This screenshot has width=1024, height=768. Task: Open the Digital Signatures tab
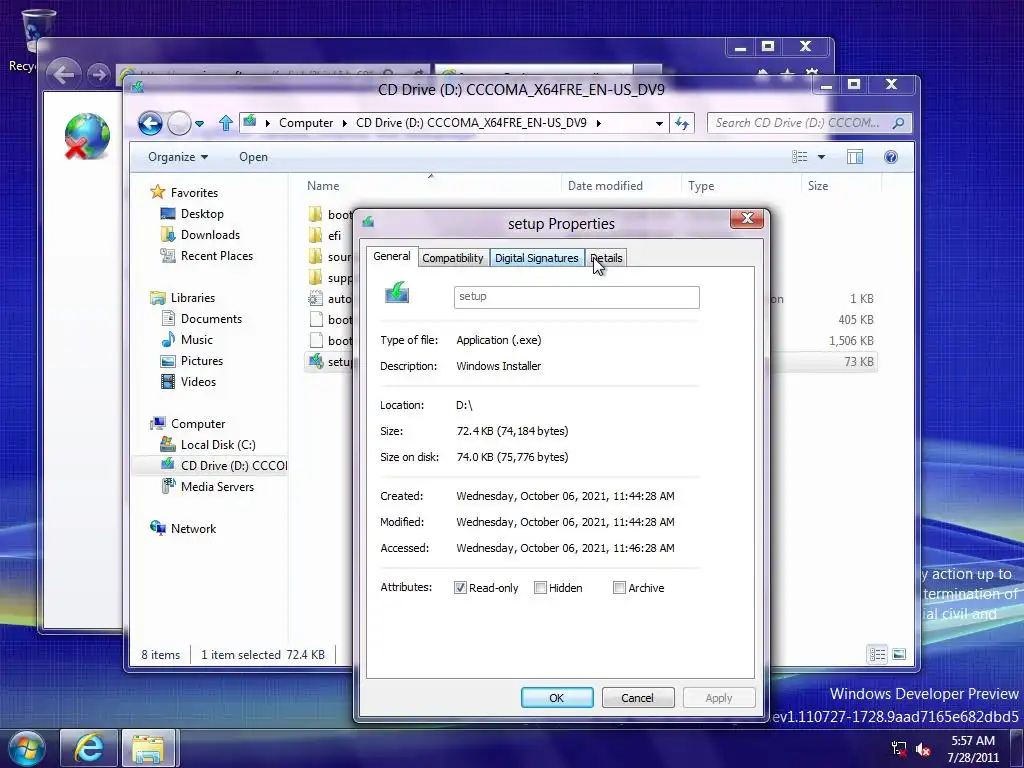coord(536,258)
